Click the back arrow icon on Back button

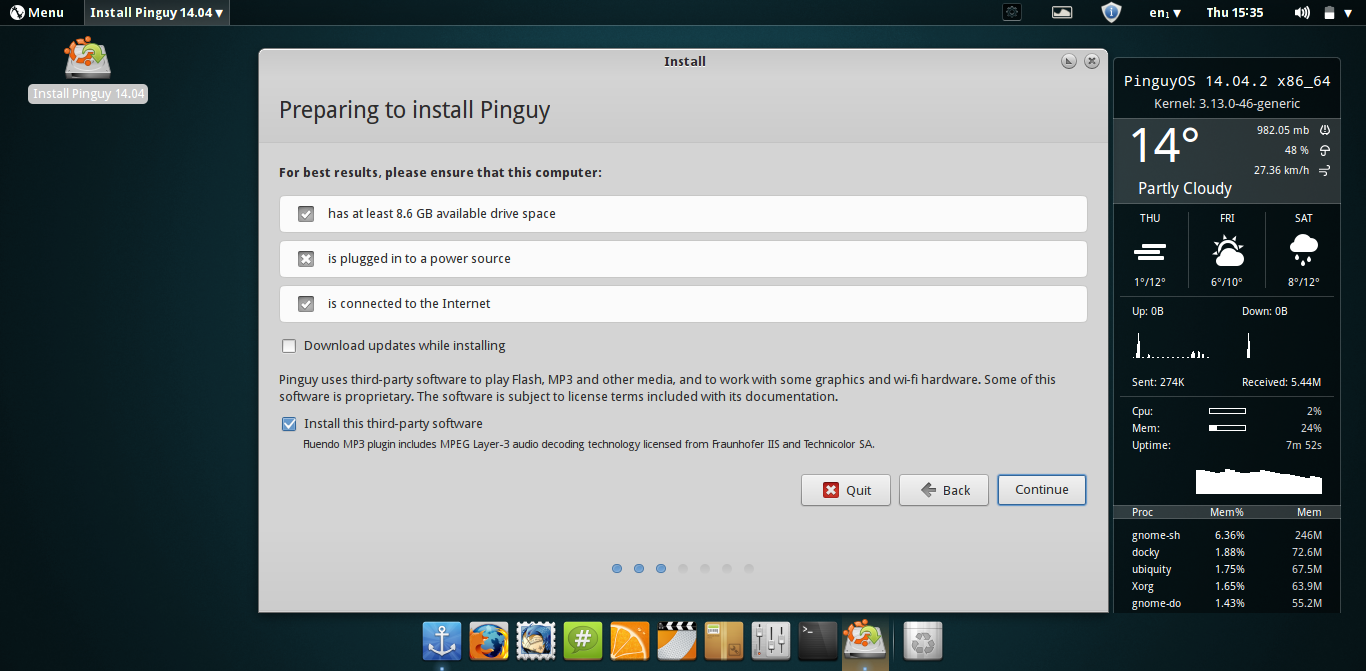928,490
